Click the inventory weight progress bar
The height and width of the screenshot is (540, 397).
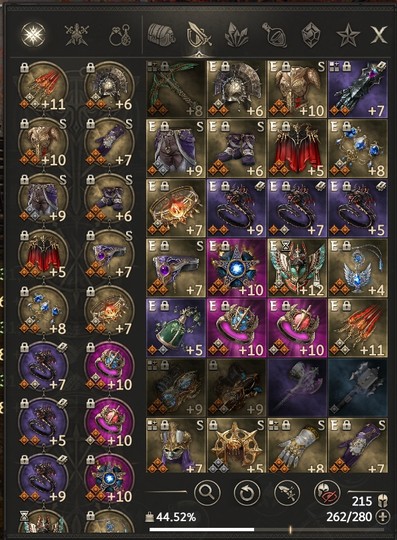pyautogui.click(x=267, y=530)
